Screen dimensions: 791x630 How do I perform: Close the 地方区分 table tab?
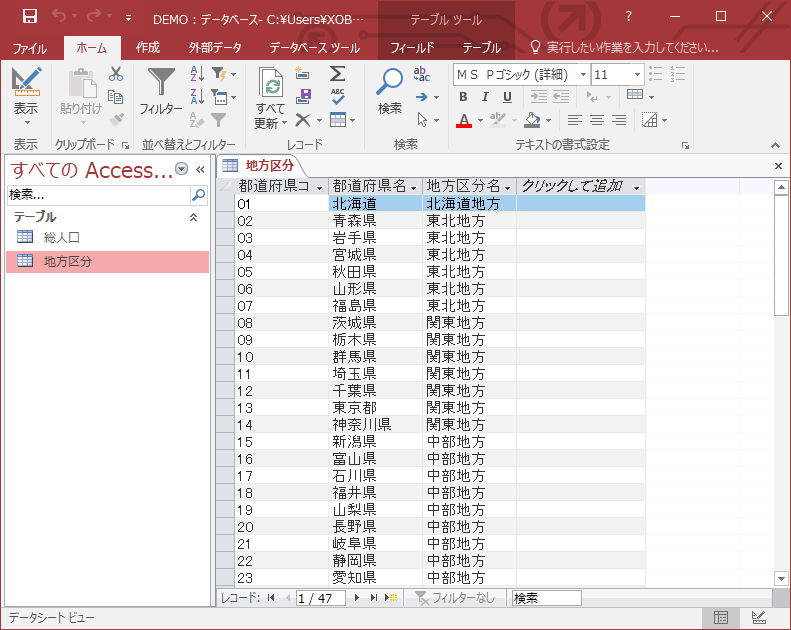(778, 166)
